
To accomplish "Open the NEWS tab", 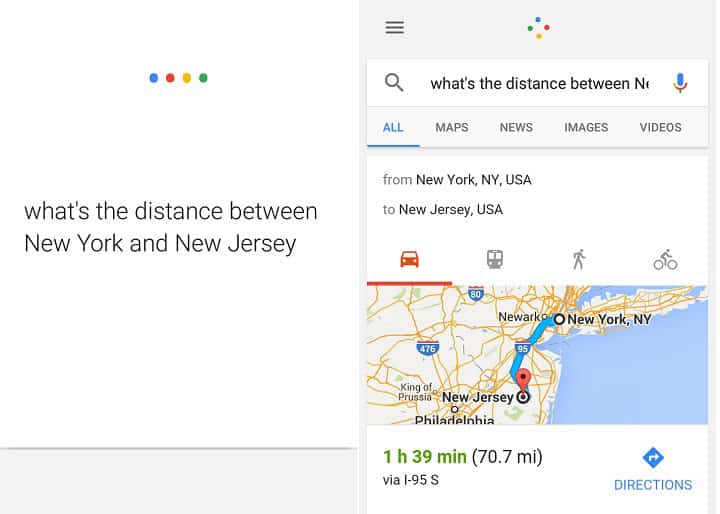I will pos(516,127).
